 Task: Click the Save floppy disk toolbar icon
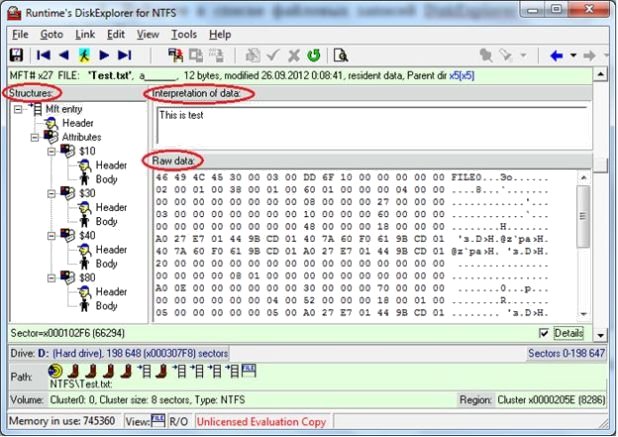coord(16,56)
